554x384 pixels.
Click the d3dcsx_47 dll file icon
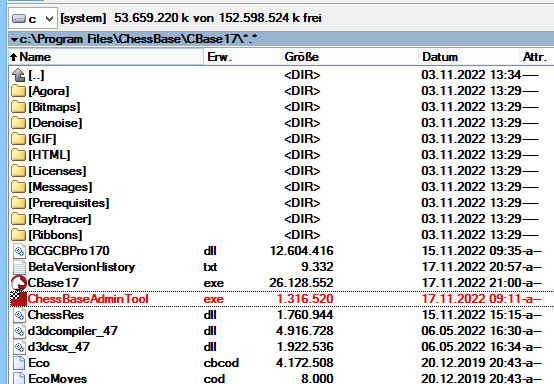19,347
